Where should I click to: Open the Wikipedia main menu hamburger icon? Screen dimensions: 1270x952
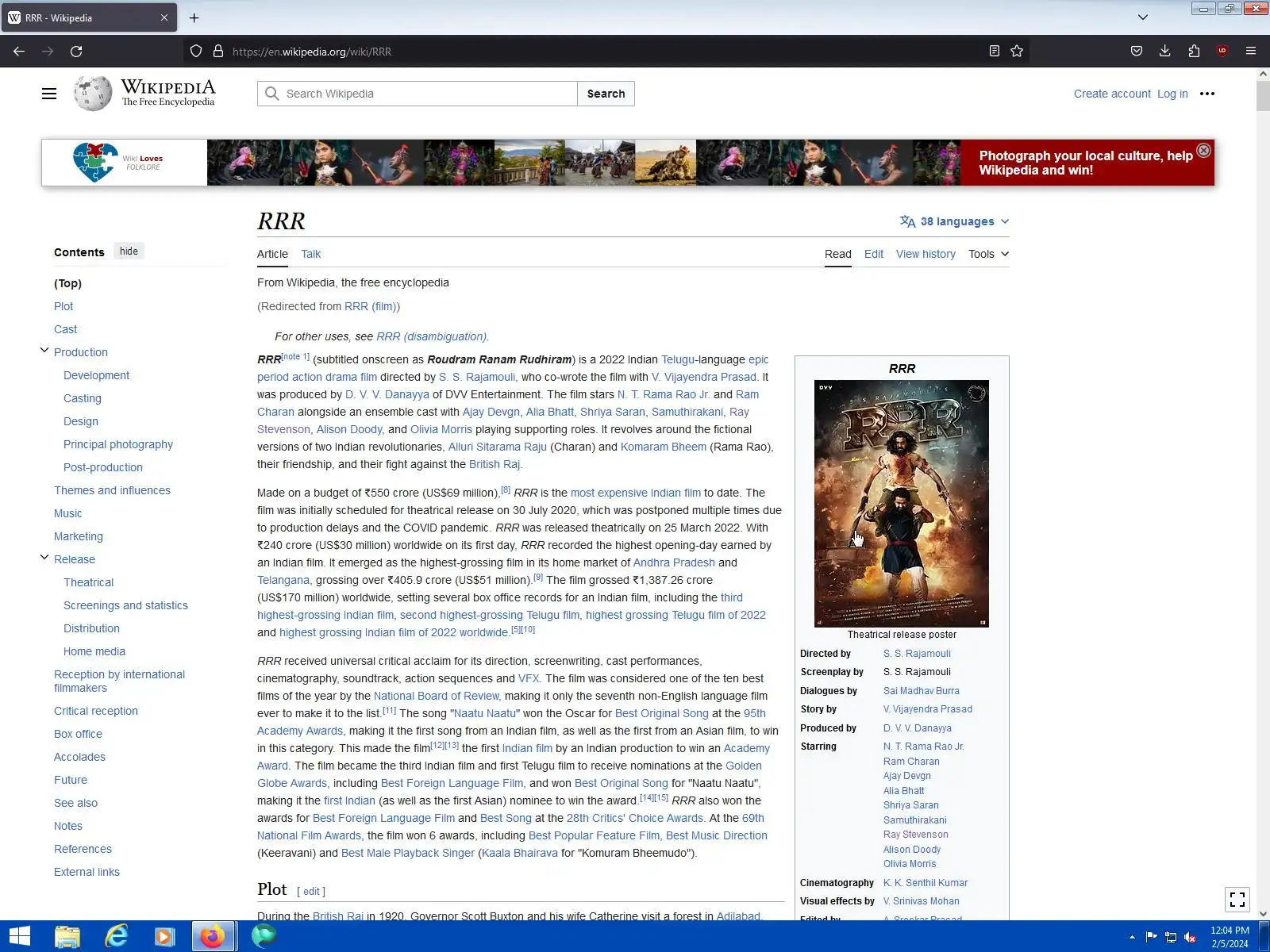point(49,94)
